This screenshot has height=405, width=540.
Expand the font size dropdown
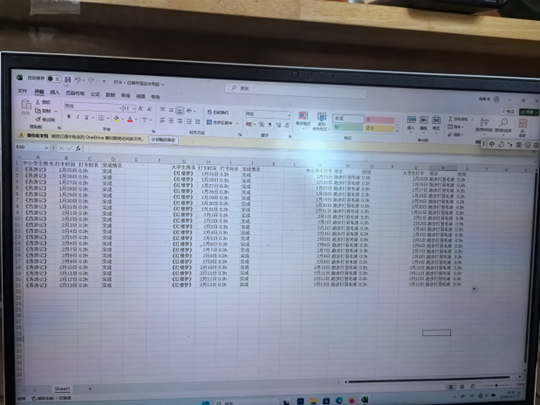[x=134, y=109]
